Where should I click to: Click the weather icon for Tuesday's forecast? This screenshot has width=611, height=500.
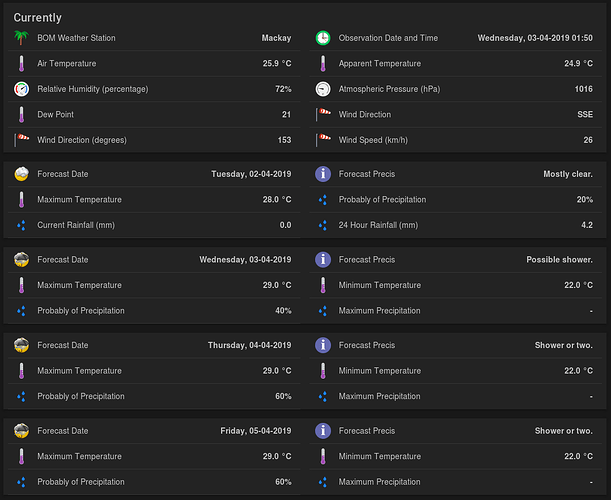21,174
